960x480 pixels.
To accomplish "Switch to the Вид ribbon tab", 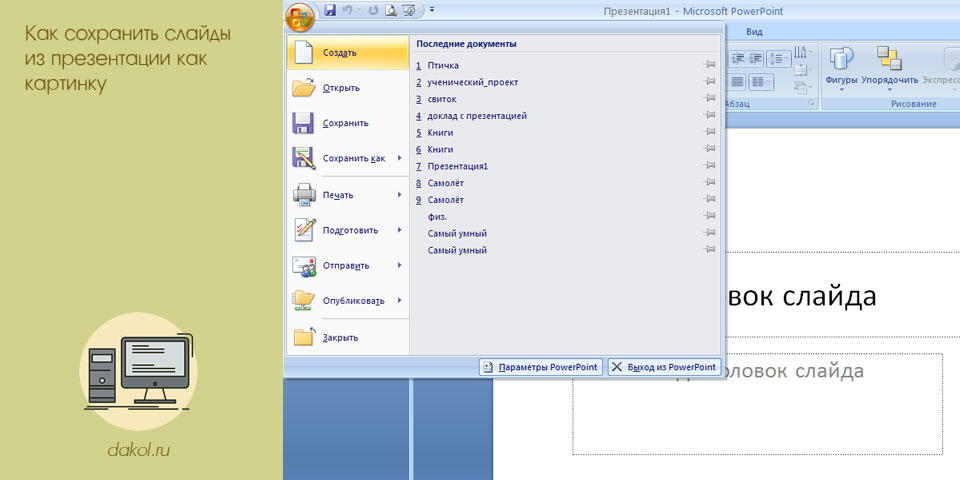I will pos(754,32).
